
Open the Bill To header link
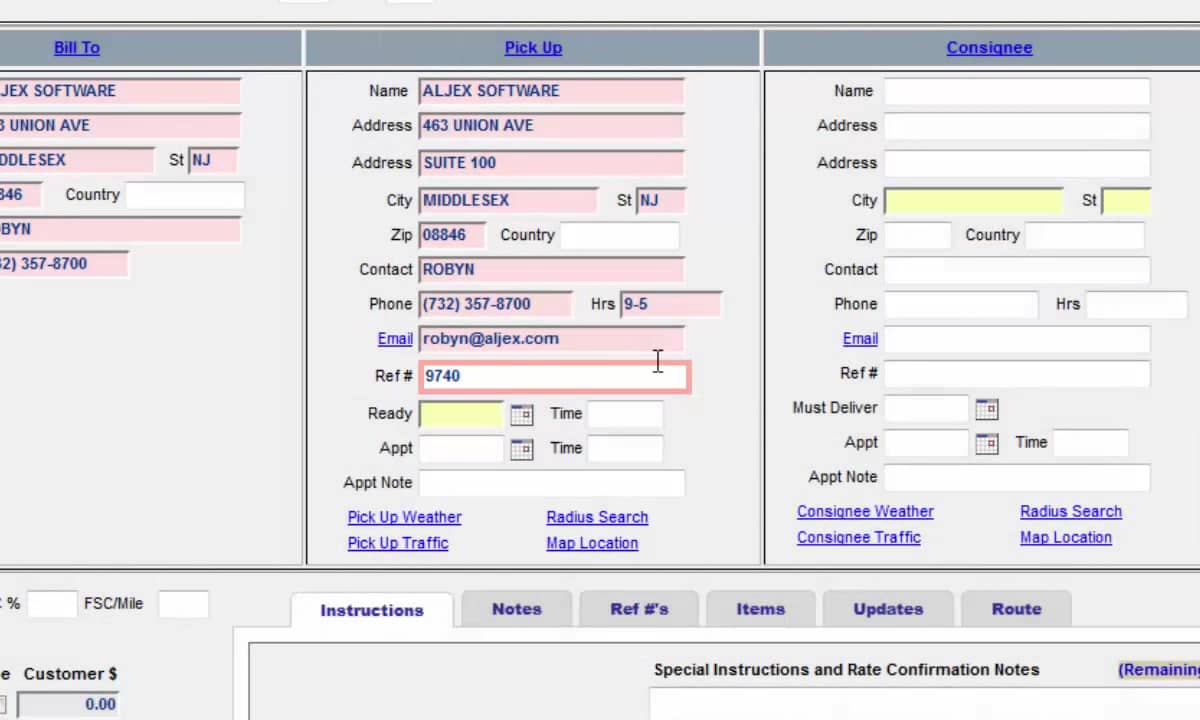coord(77,48)
